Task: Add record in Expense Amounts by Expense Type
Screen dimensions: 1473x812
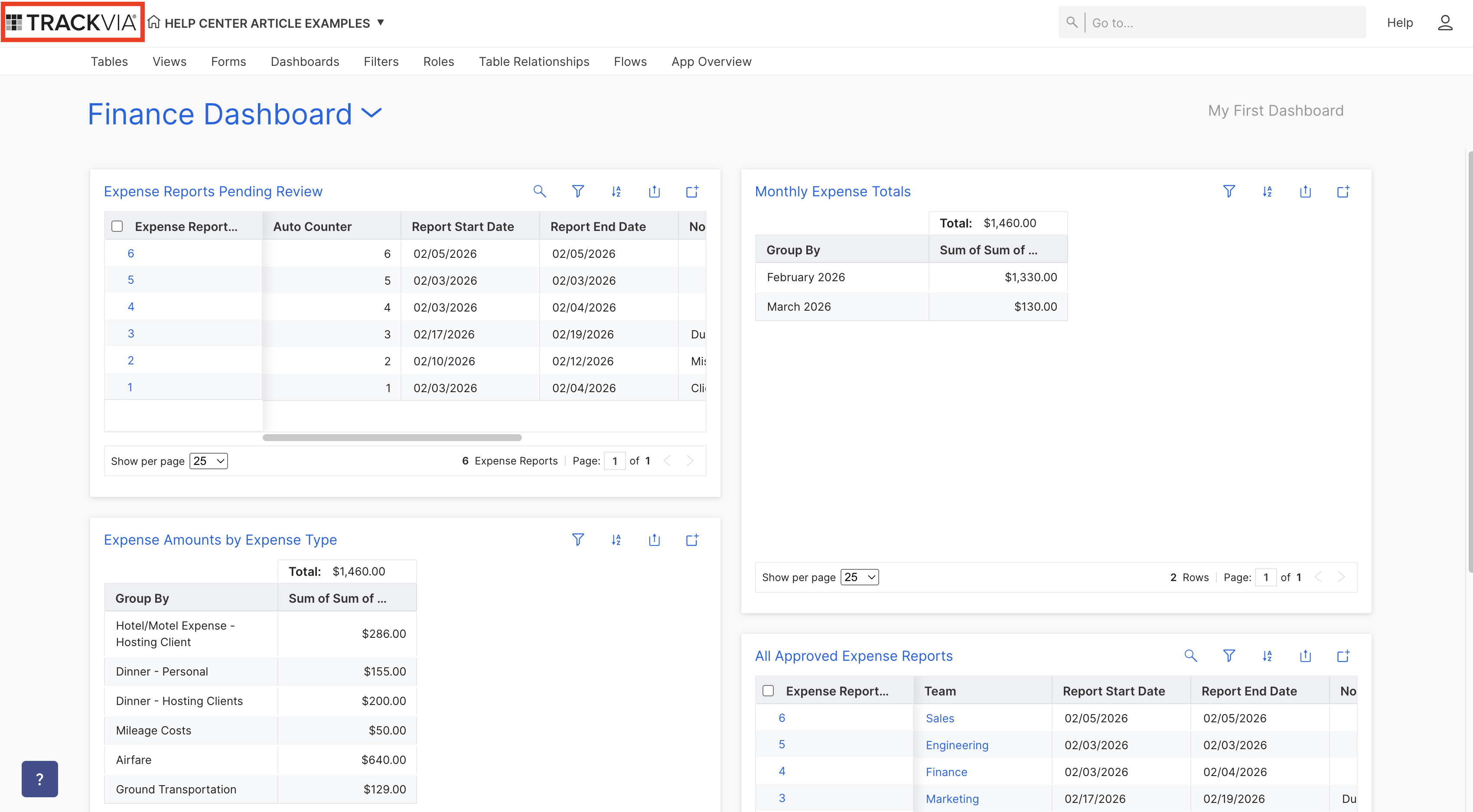Action: (692, 540)
